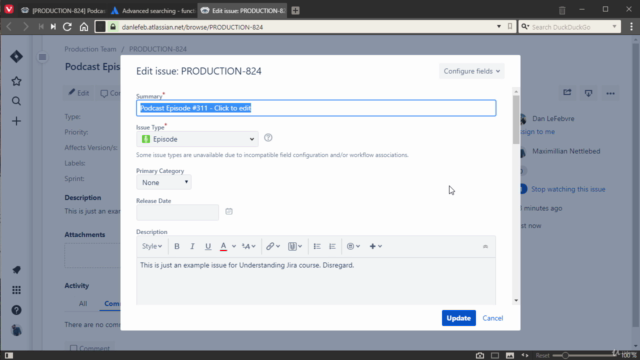Open the text color dropdown arrow

(x=234, y=246)
